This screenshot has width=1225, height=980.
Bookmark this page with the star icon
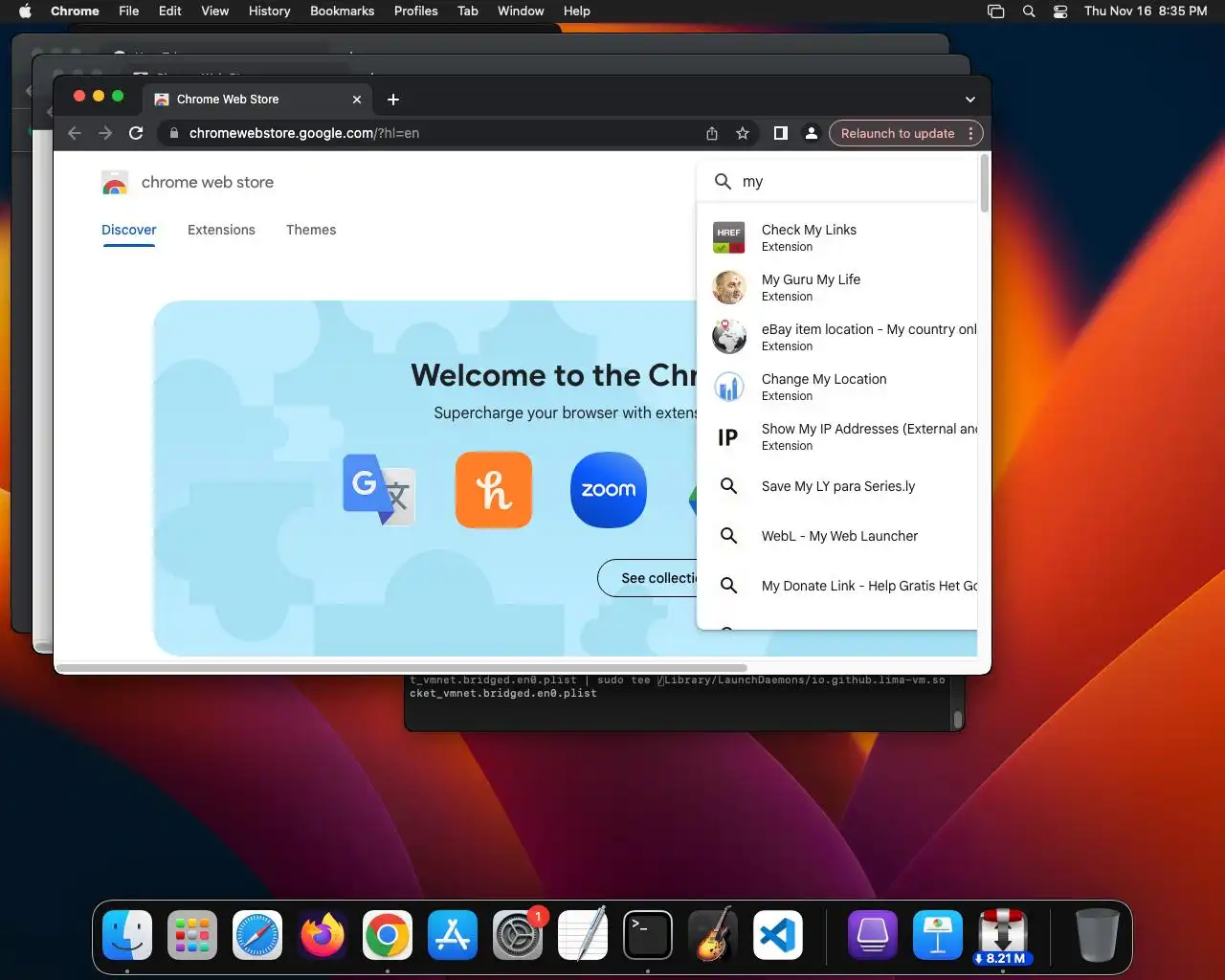[743, 133]
